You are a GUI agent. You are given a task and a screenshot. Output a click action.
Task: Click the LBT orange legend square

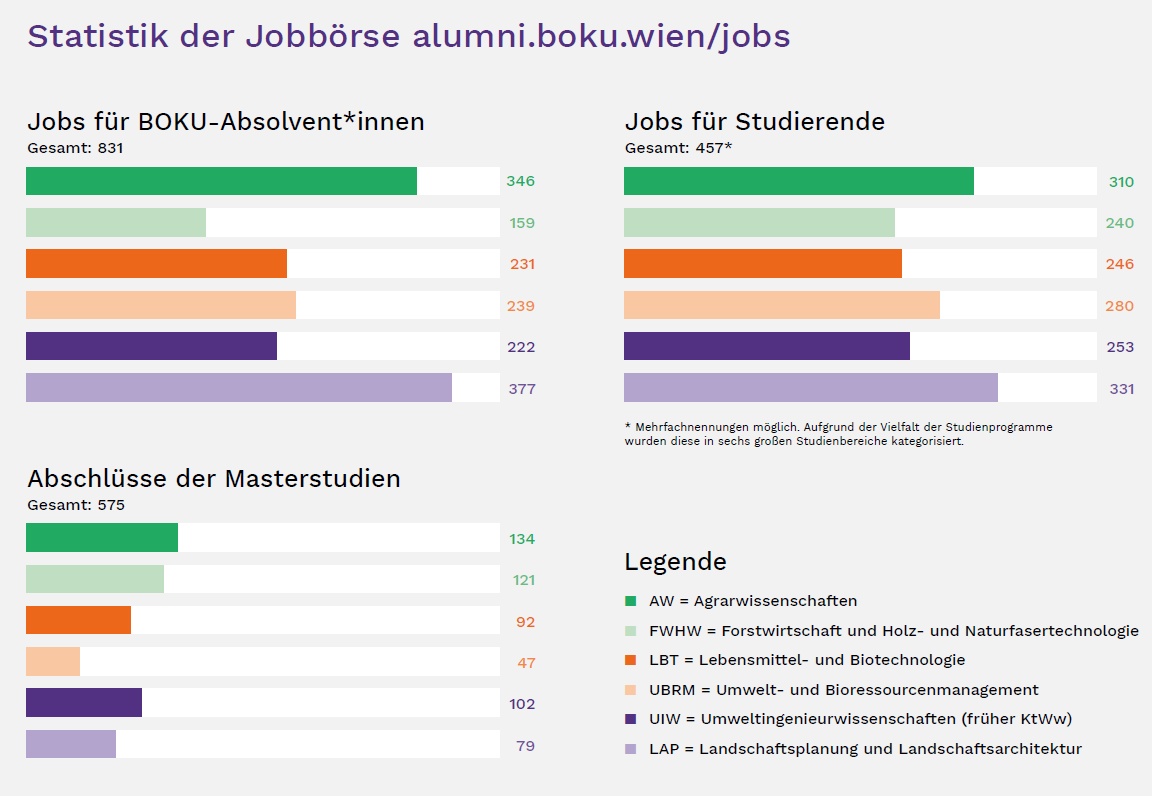pos(630,660)
